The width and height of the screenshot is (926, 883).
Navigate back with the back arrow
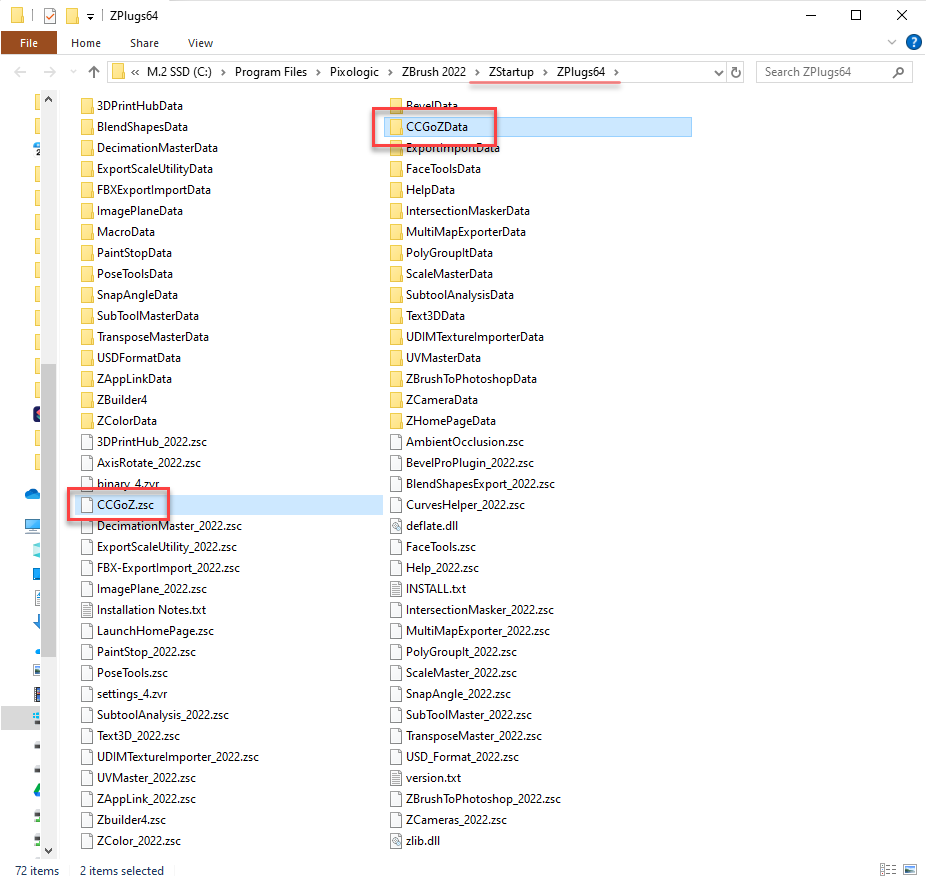pos(21,72)
